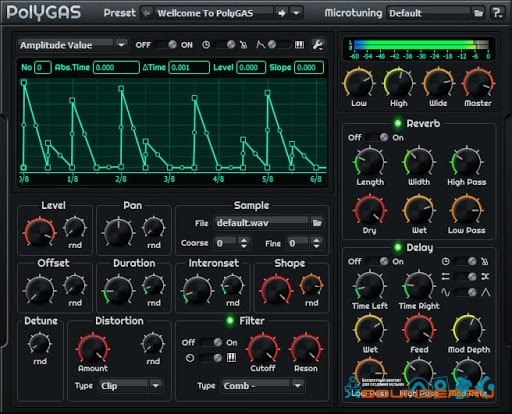Increase the Fine value with up arrow

pos(316,240)
